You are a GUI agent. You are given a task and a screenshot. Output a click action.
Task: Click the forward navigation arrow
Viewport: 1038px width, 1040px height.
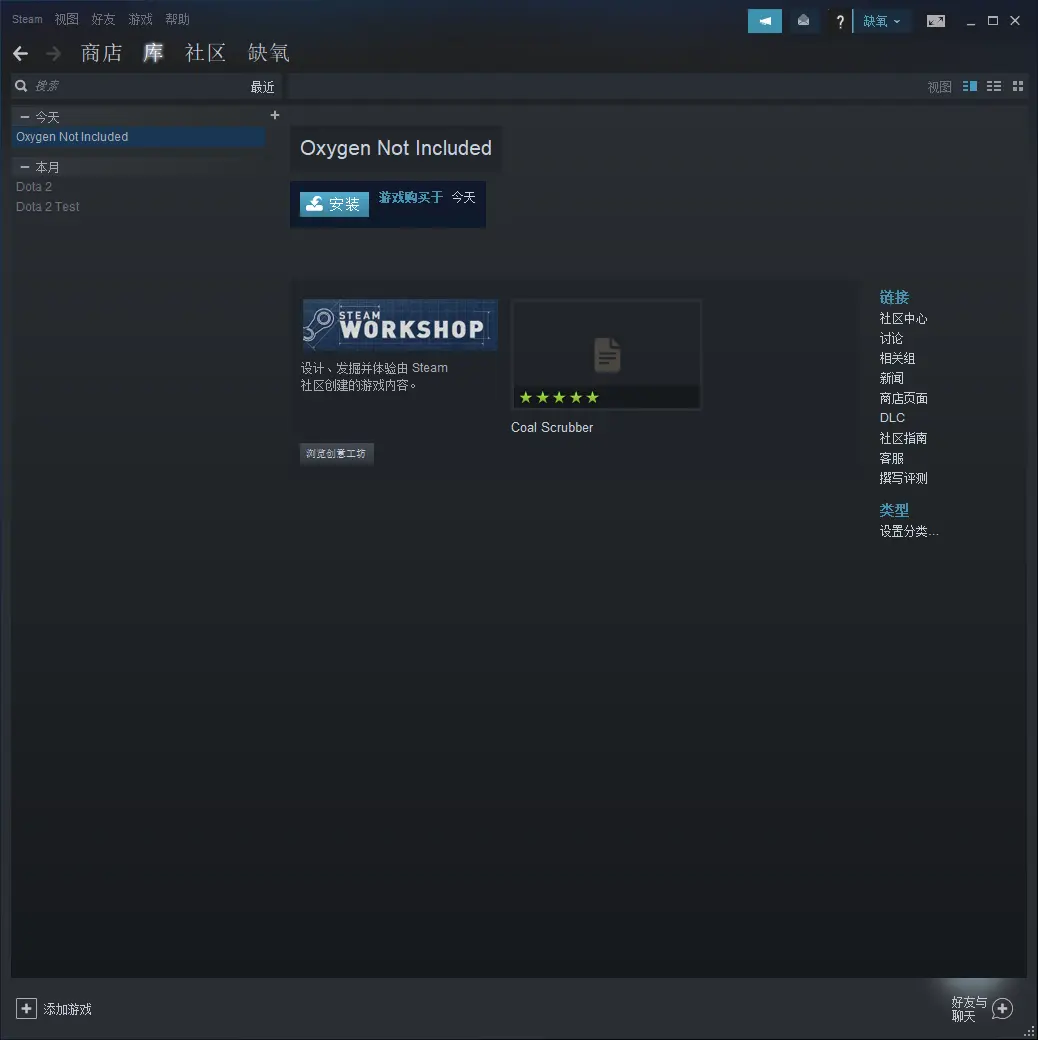(53, 53)
